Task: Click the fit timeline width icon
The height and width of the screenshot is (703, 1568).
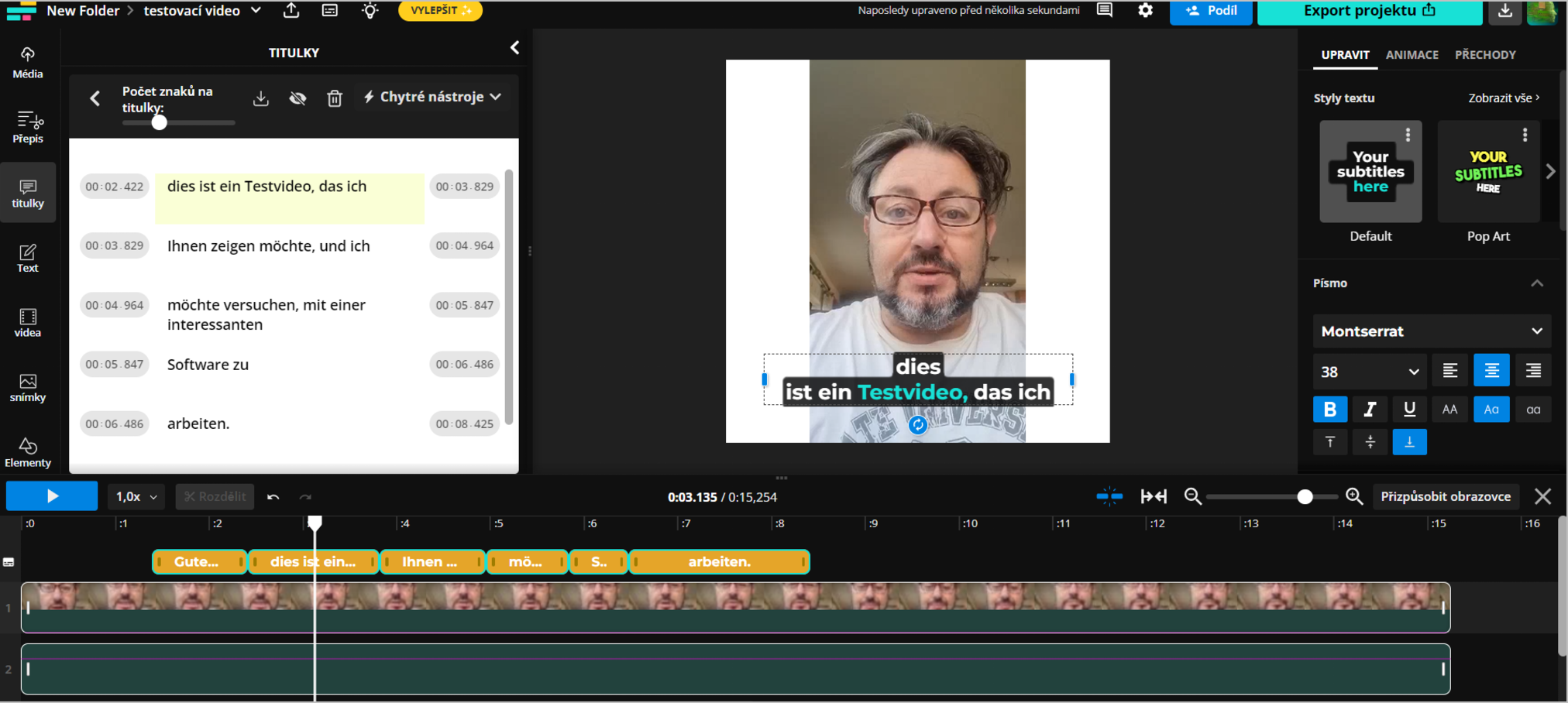Action: pos(1154,496)
